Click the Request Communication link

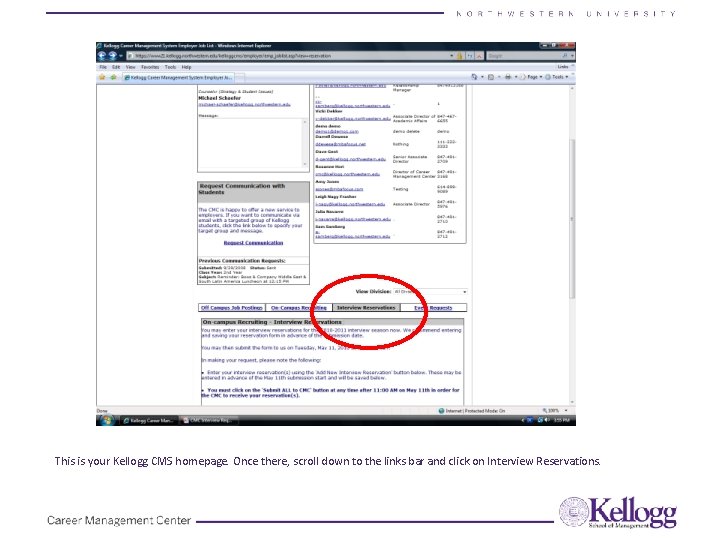[x=253, y=243]
